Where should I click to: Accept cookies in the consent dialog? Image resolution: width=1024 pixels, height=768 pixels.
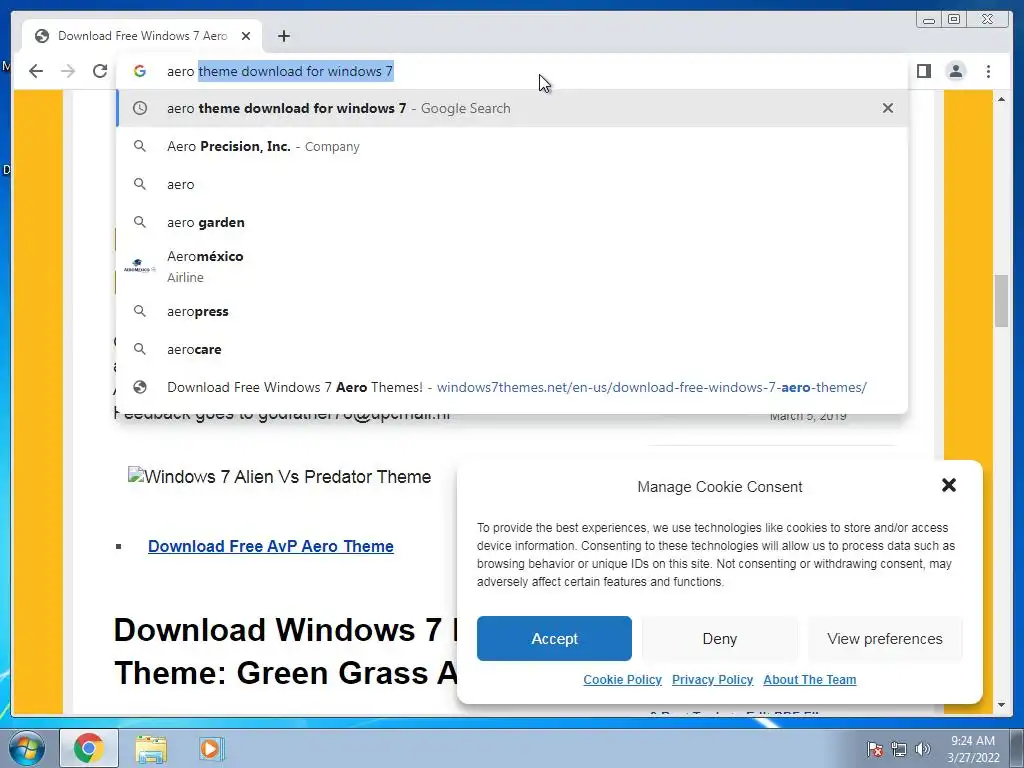tap(554, 639)
